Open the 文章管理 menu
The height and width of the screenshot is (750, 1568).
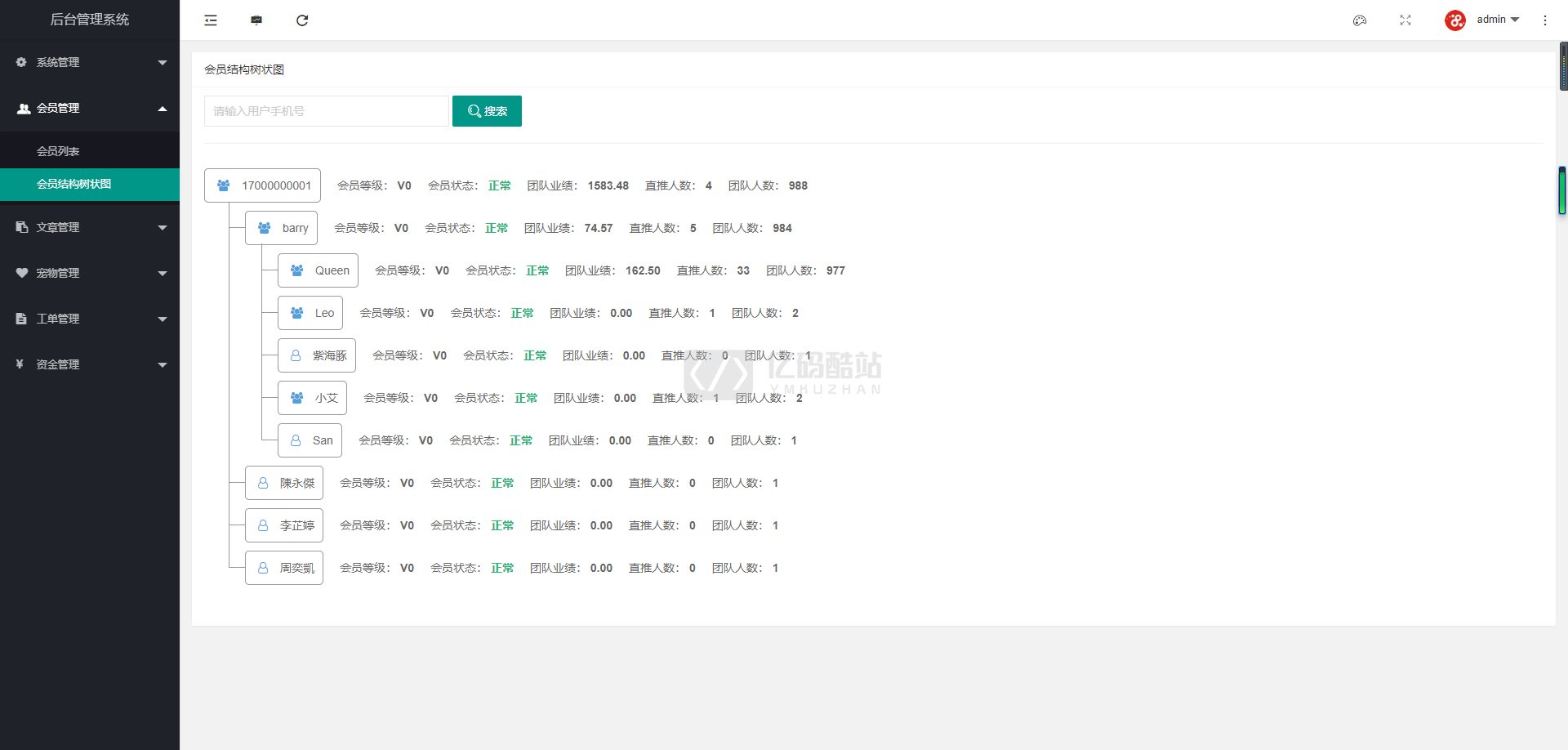coord(90,227)
